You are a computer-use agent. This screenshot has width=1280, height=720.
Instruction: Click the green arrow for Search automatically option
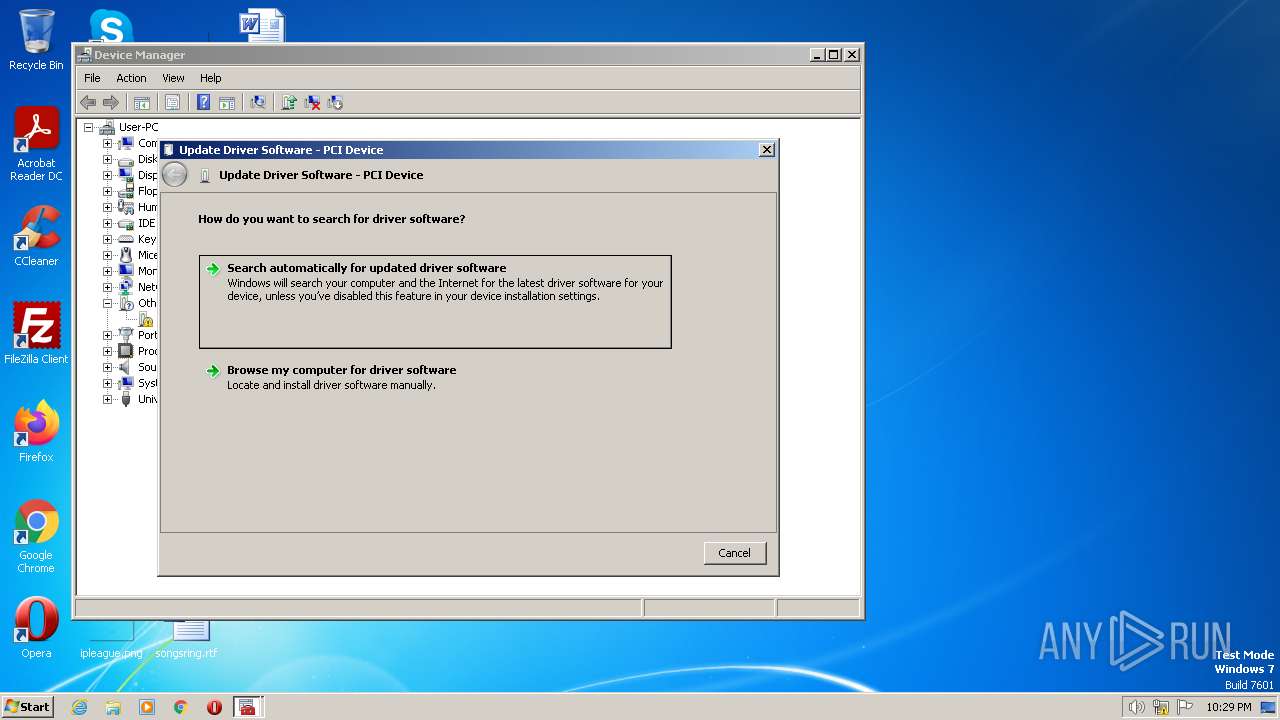coord(212,269)
